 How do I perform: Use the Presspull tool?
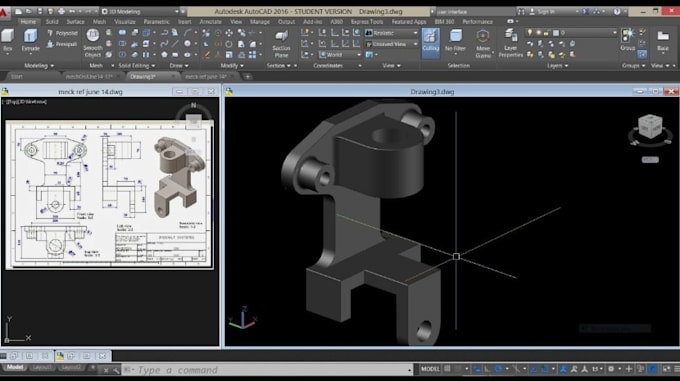(62, 44)
